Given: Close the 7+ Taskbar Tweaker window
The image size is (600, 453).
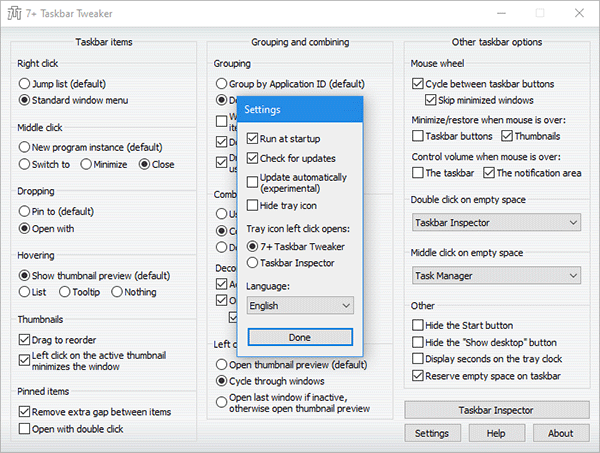Looking at the screenshot, I should tap(577, 13).
